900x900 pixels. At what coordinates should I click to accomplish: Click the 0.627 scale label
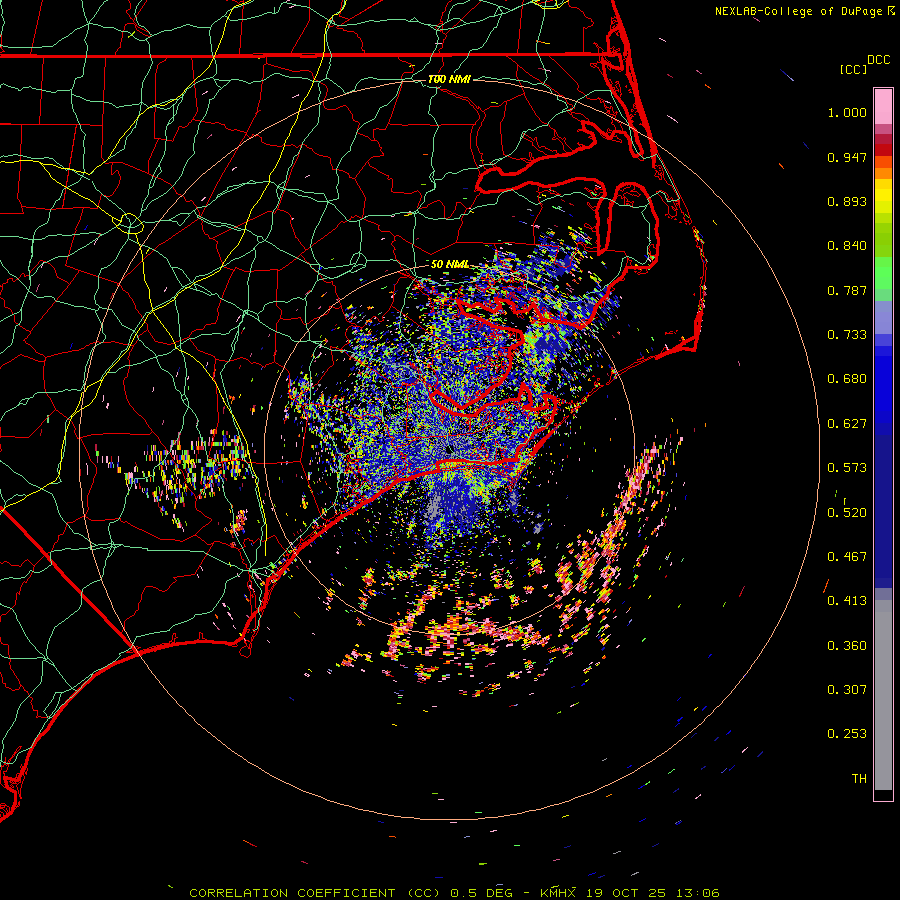847,424
